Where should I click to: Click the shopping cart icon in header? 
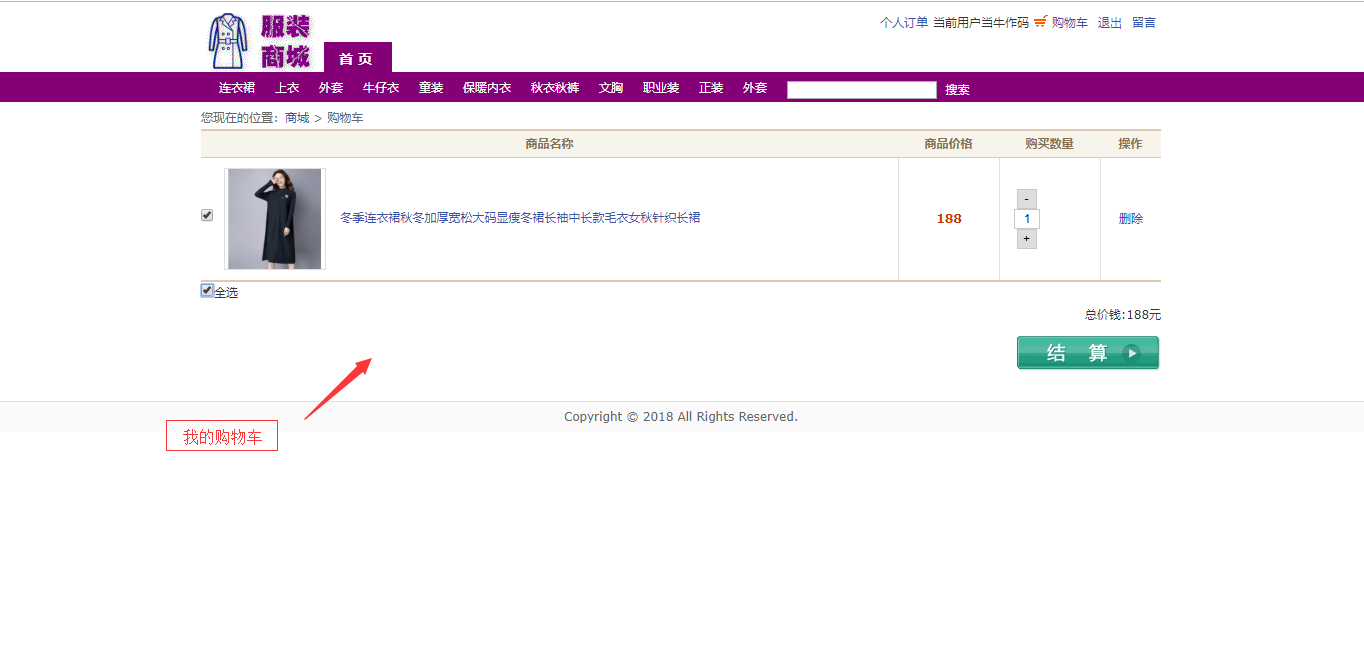(1040, 21)
